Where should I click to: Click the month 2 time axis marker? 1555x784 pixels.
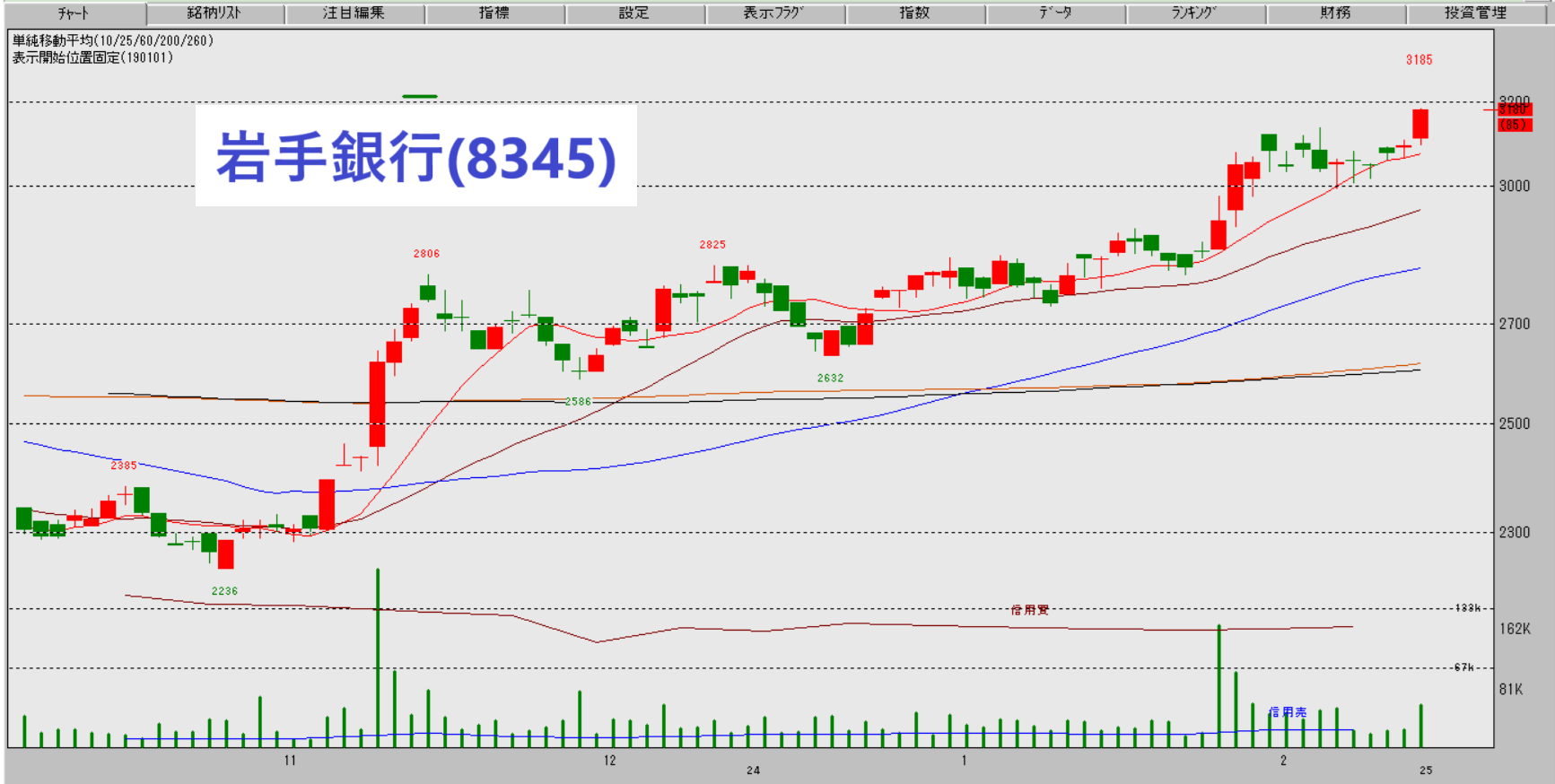(1283, 761)
